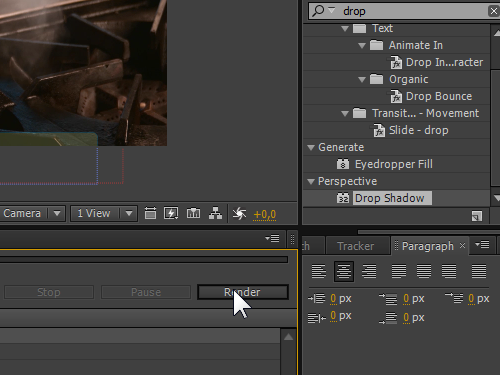500x375 pixels.
Task: Click the exposure value +0,0
Action: 265,214
